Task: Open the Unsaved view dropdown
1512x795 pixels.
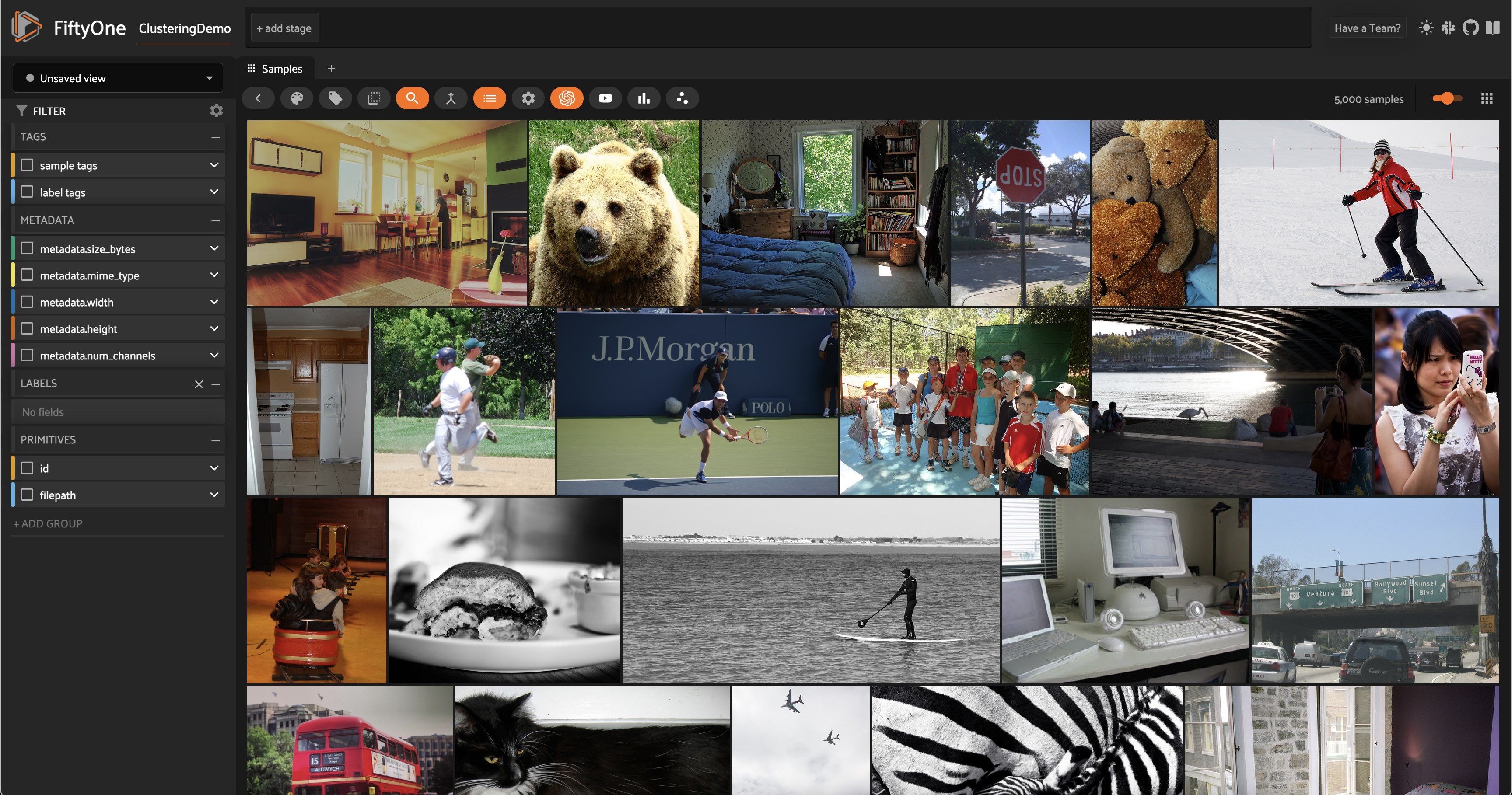Action: coord(117,78)
